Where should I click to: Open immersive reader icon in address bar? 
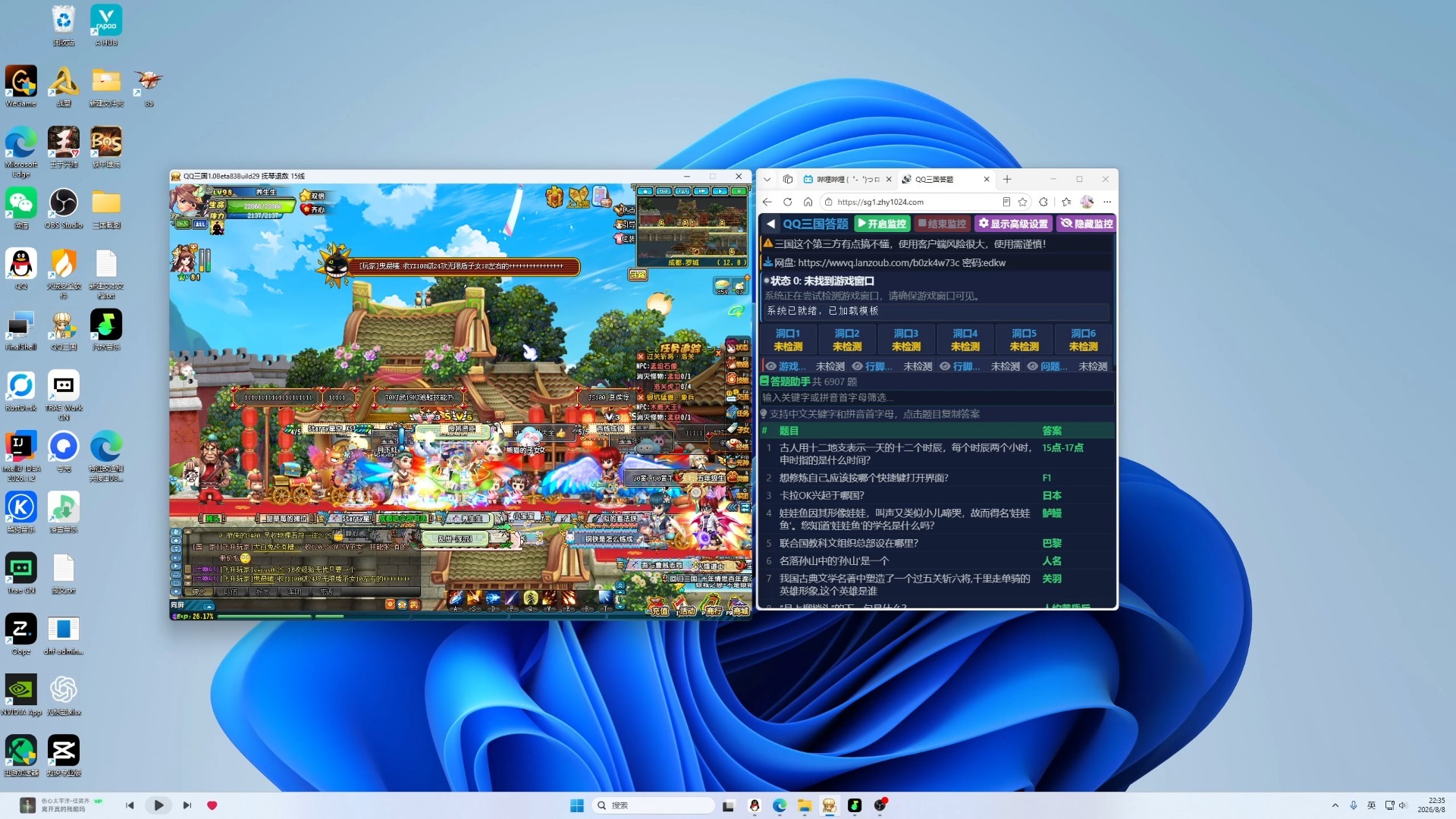[x=1006, y=202]
